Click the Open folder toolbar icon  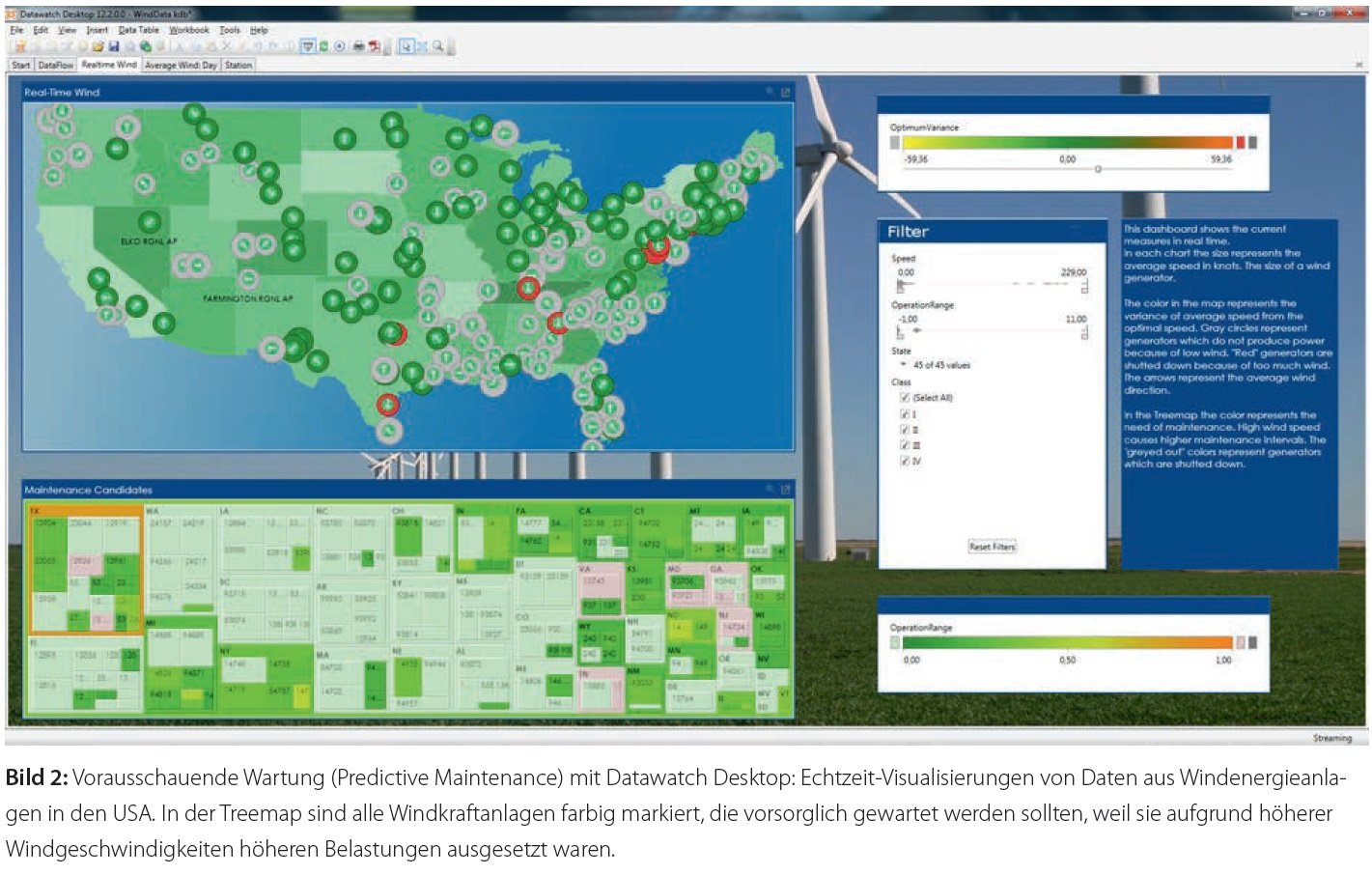pos(98,46)
